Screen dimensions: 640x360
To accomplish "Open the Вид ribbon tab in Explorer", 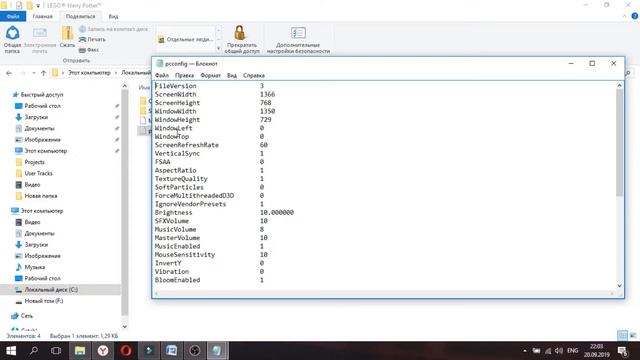I will [113, 16].
